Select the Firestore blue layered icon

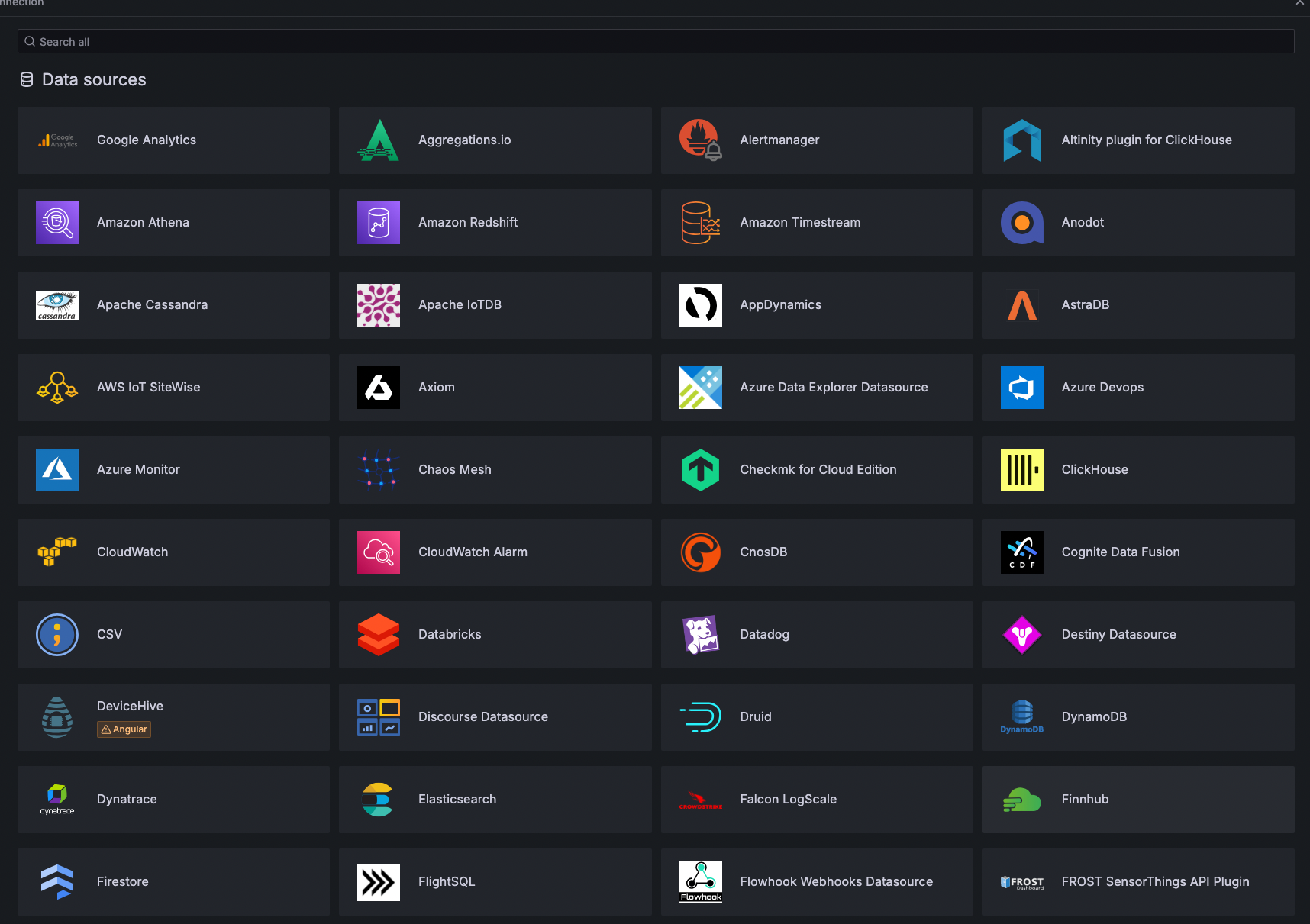pyautogui.click(x=57, y=882)
